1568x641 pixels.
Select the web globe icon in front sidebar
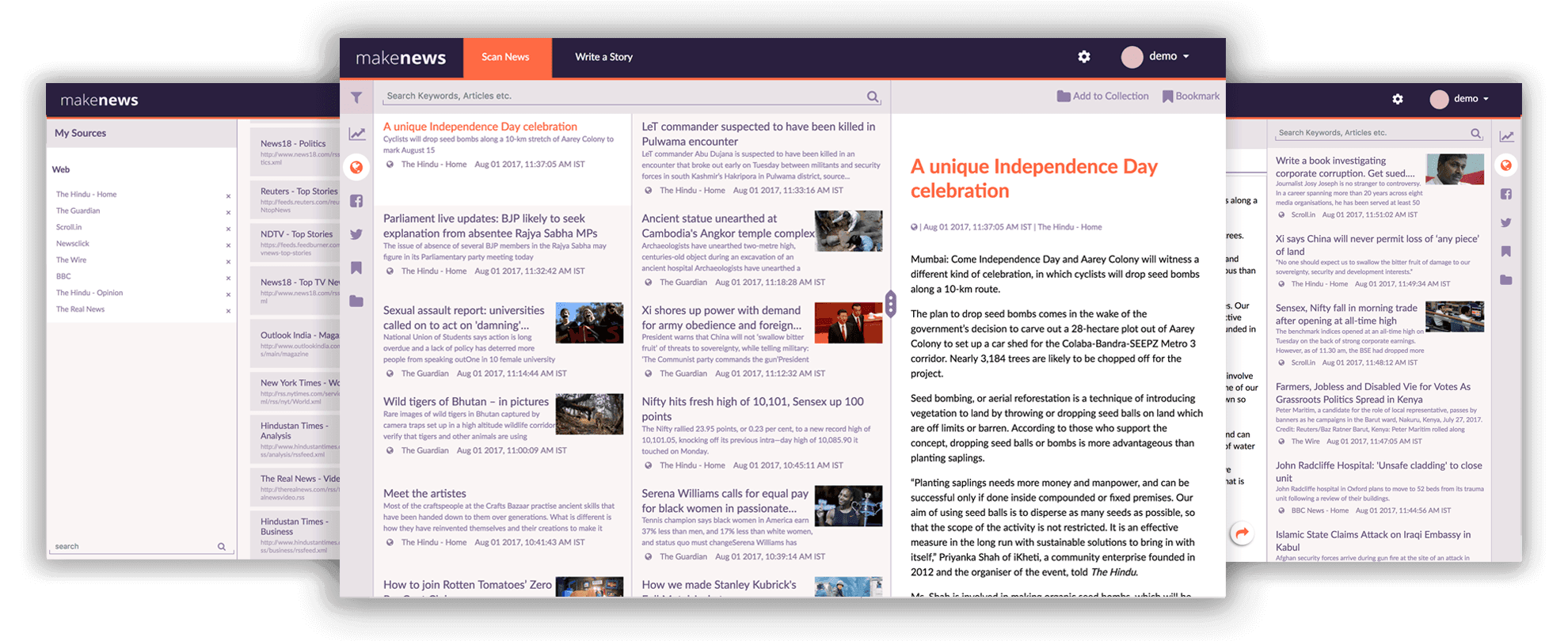[356, 167]
